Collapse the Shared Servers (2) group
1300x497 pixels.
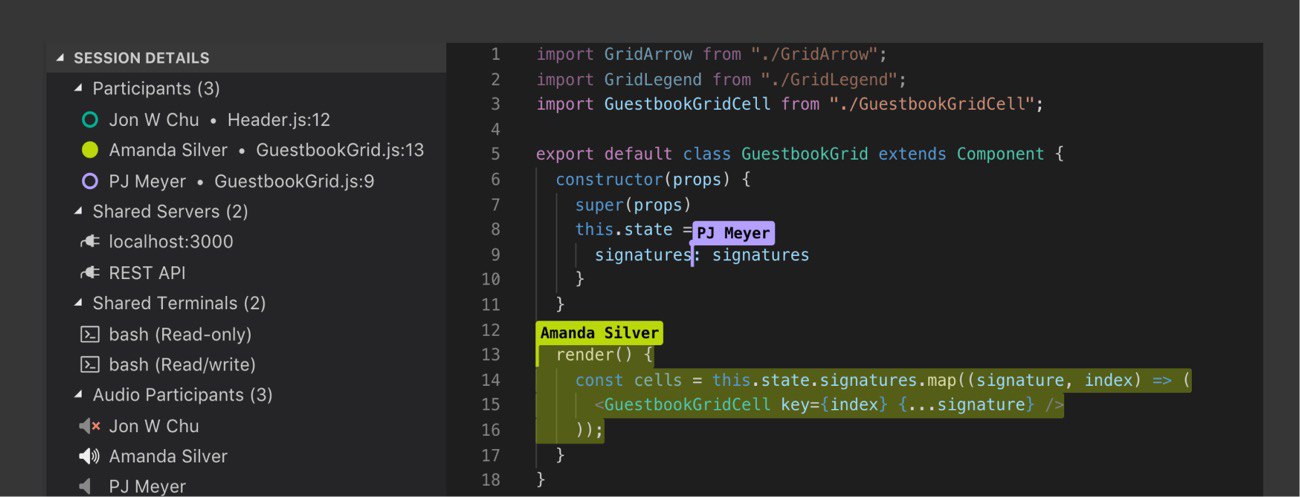tap(79, 212)
